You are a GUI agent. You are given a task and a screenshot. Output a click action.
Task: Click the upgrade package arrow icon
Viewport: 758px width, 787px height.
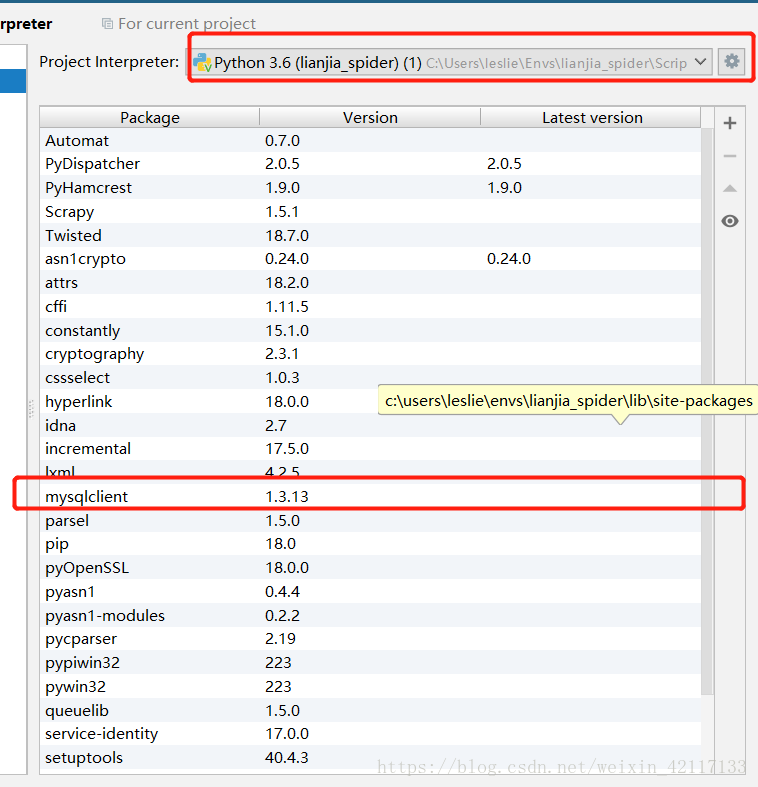730,189
